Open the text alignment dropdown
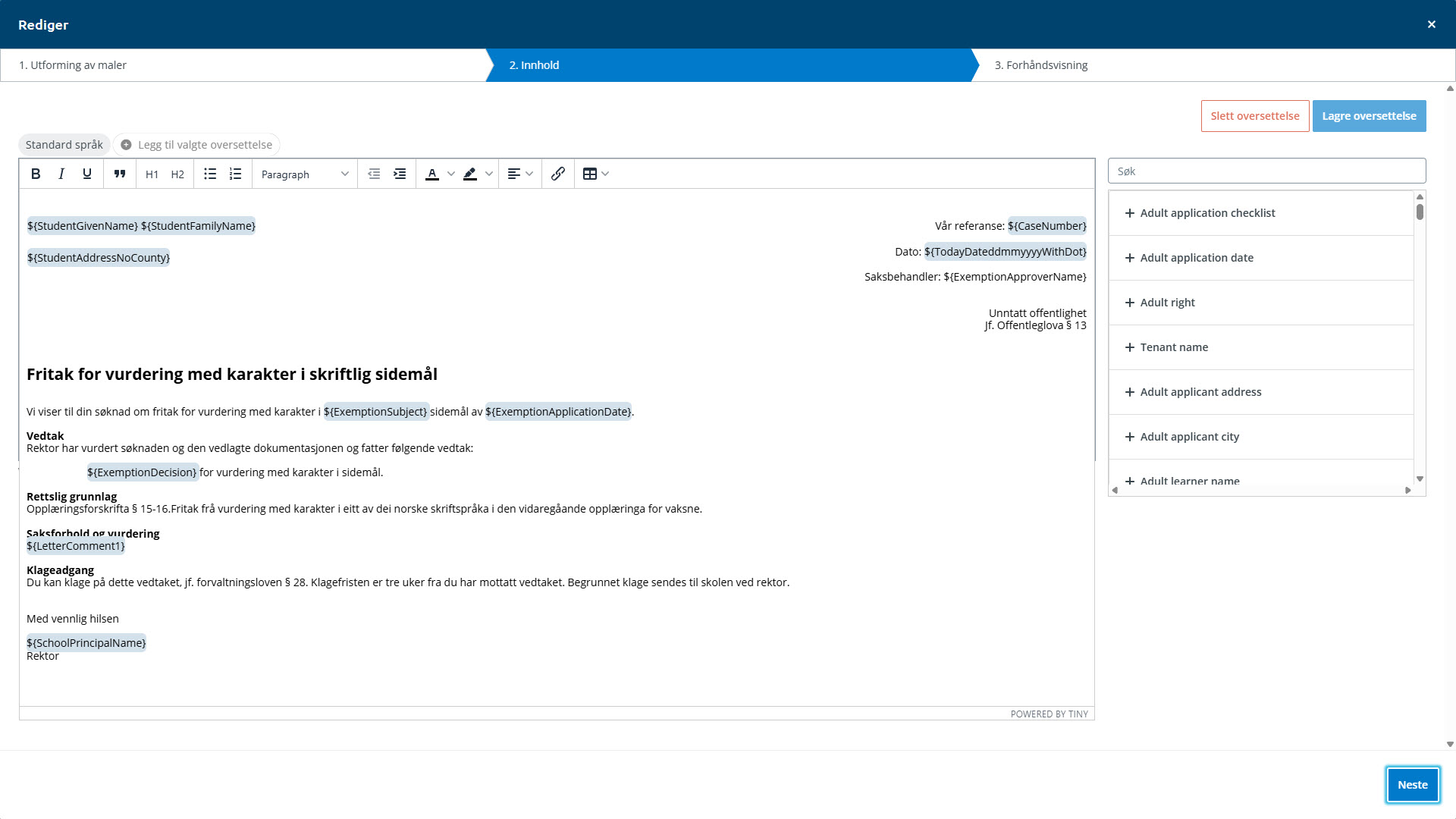 (x=520, y=174)
